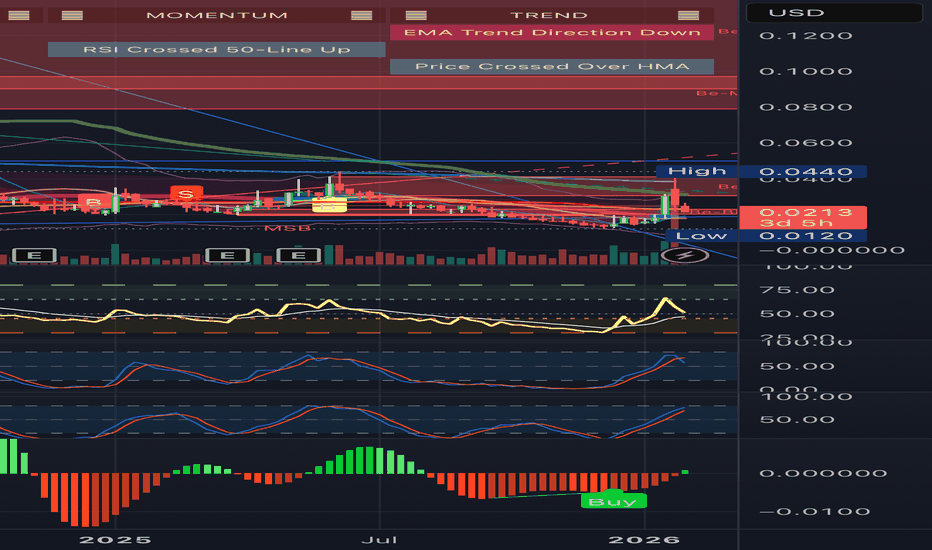Click the red S sell signal marker
The height and width of the screenshot is (550, 932).
click(x=187, y=192)
